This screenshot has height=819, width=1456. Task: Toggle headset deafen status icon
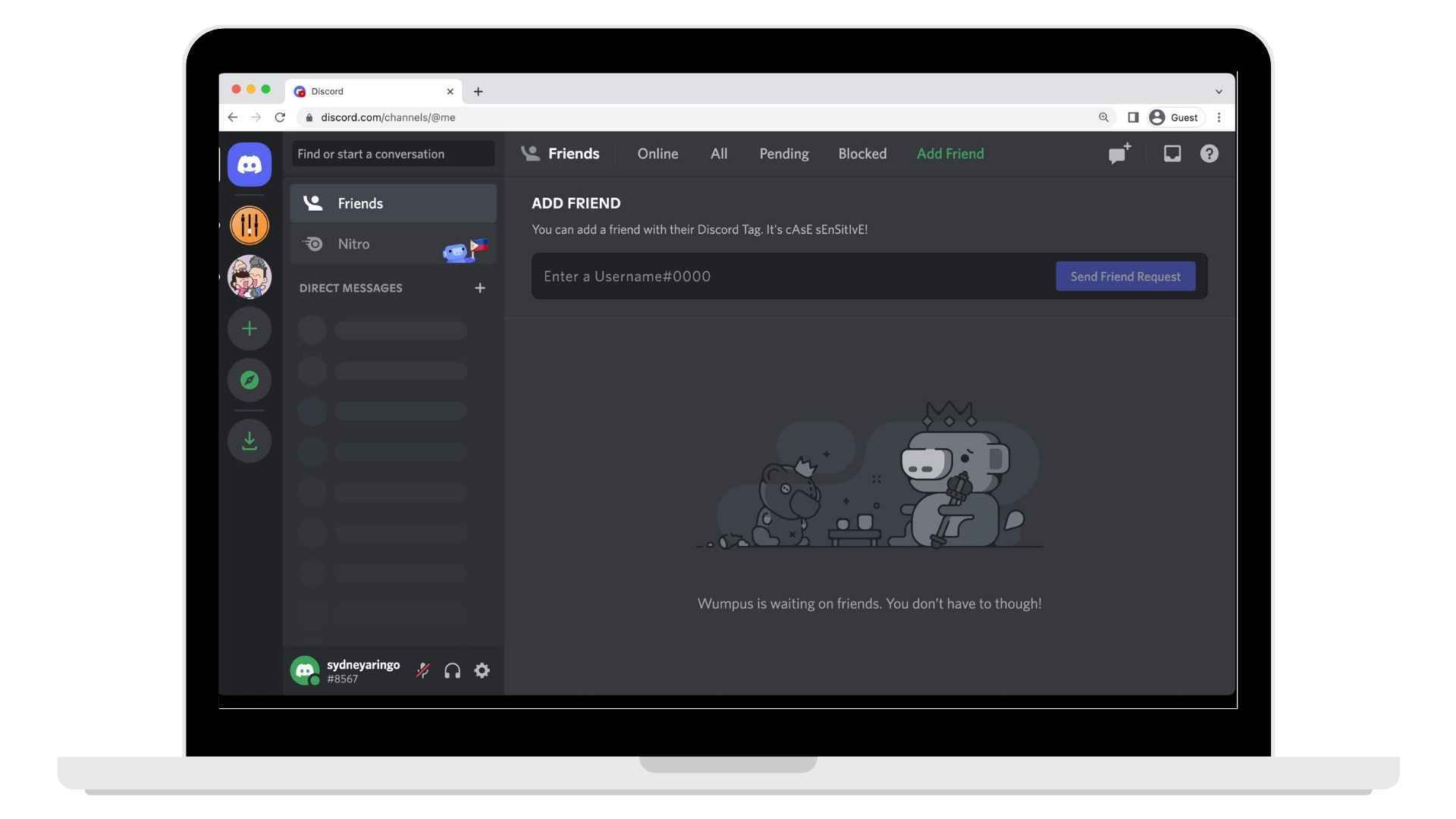(452, 670)
